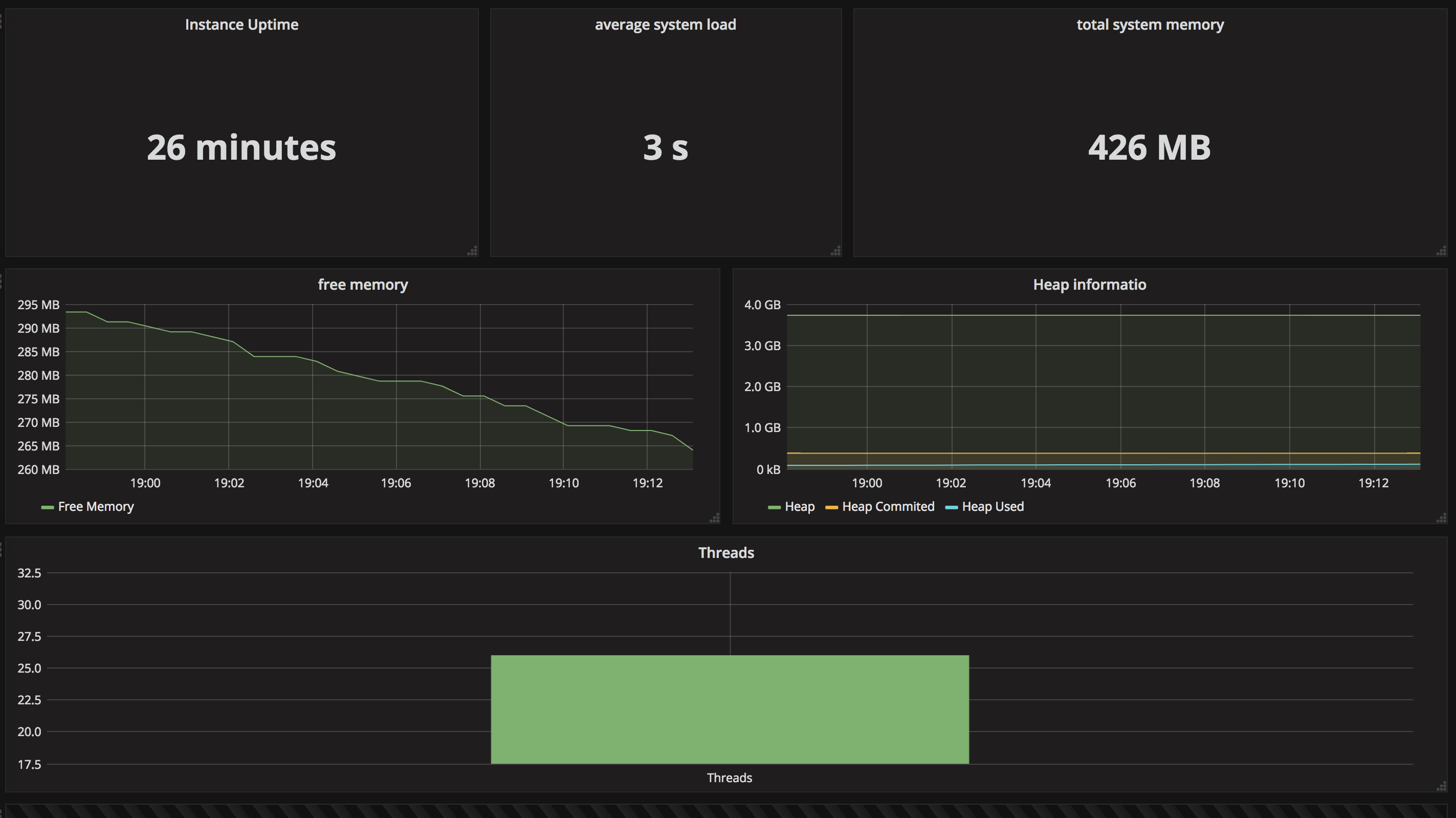1456x818 pixels.
Task: Open total system memory title menu
Action: click(x=1150, y=25)
